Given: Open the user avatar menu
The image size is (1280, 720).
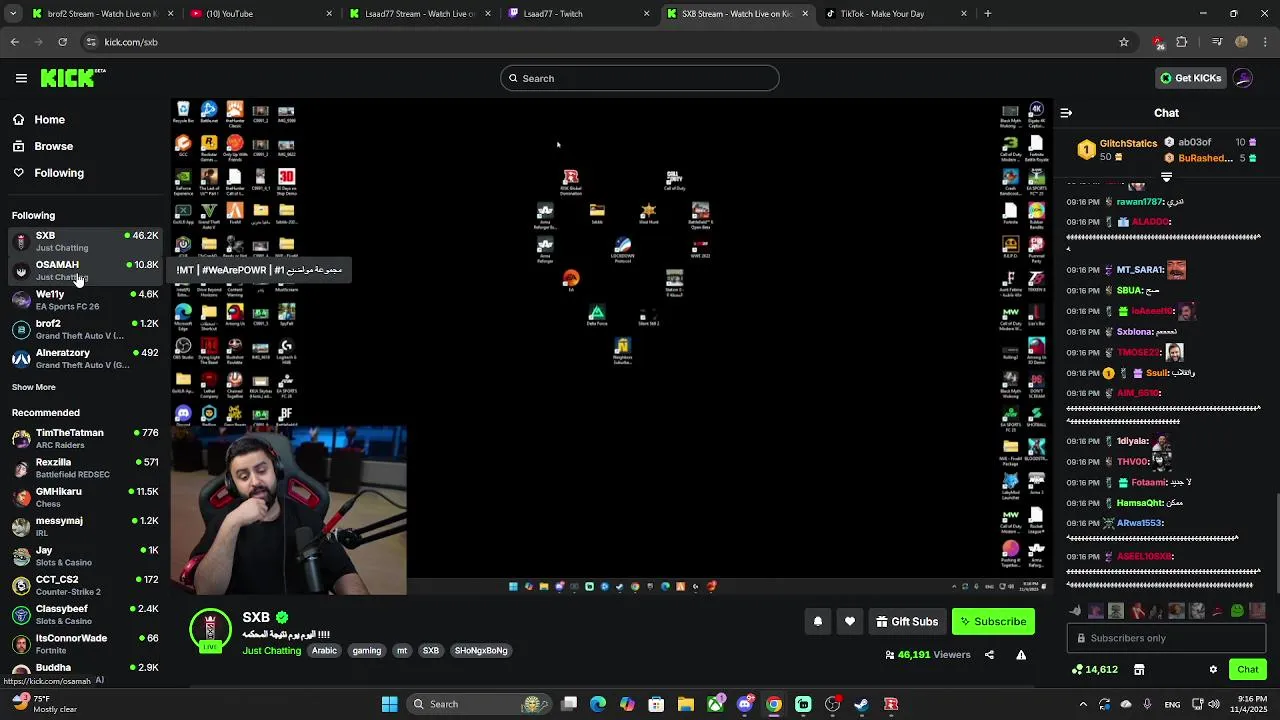Looking at the screenshot, I should pyautogui.click(x=1243, y=78).
